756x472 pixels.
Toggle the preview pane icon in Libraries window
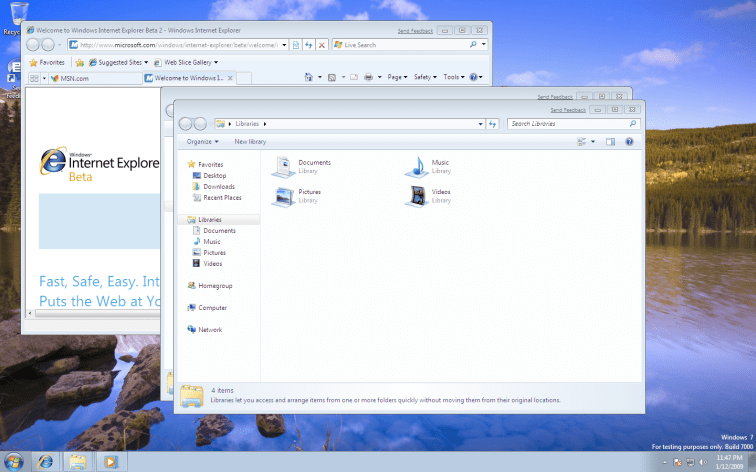(610, 142)
